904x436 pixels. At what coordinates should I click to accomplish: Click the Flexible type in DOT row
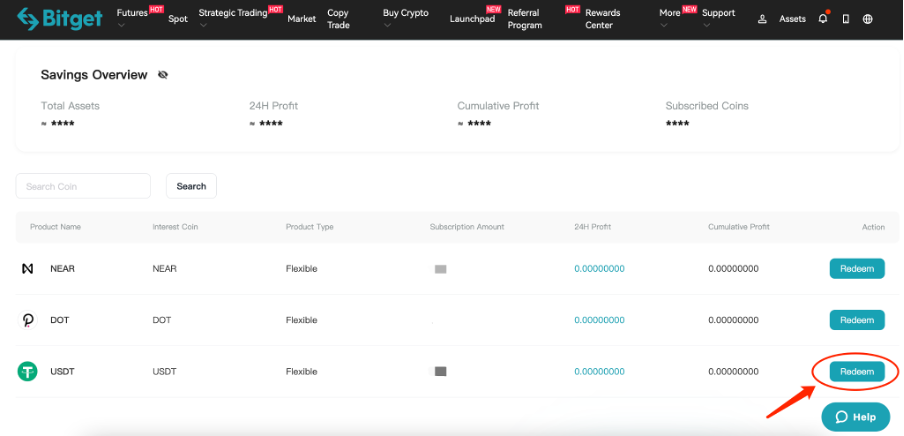coord(302,320)
